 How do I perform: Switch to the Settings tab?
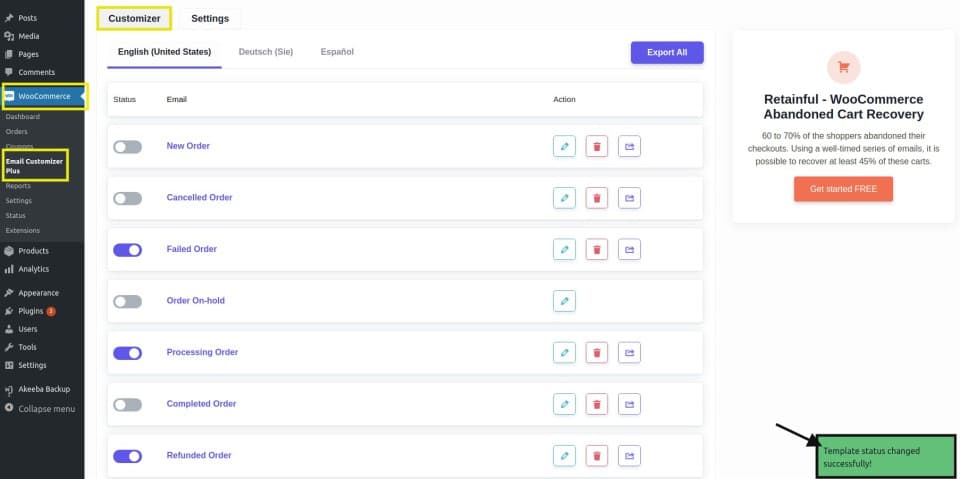pos(210,18)
